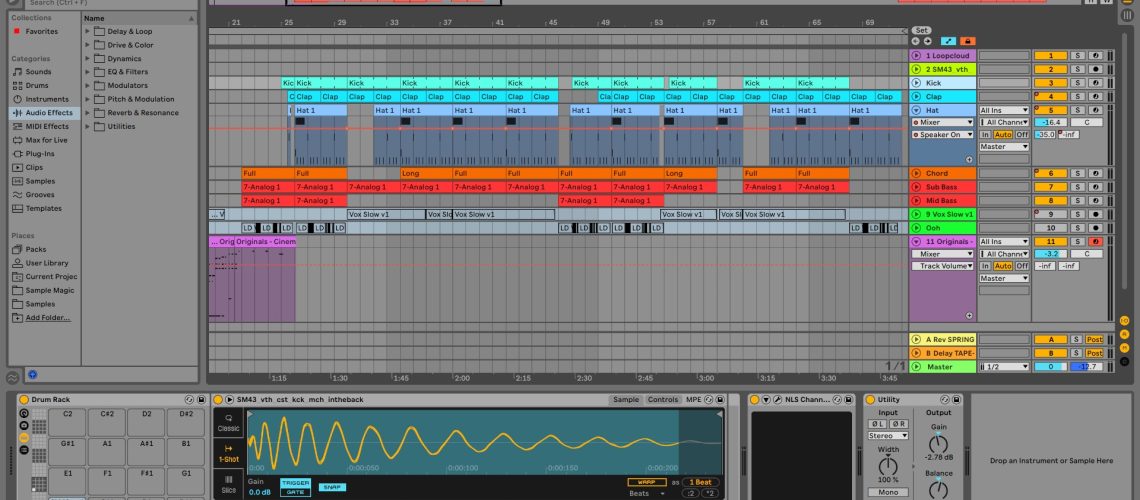Click the arrangement lock icon
This screenshot has width=1140, height=500.
[x=968, y=41]
